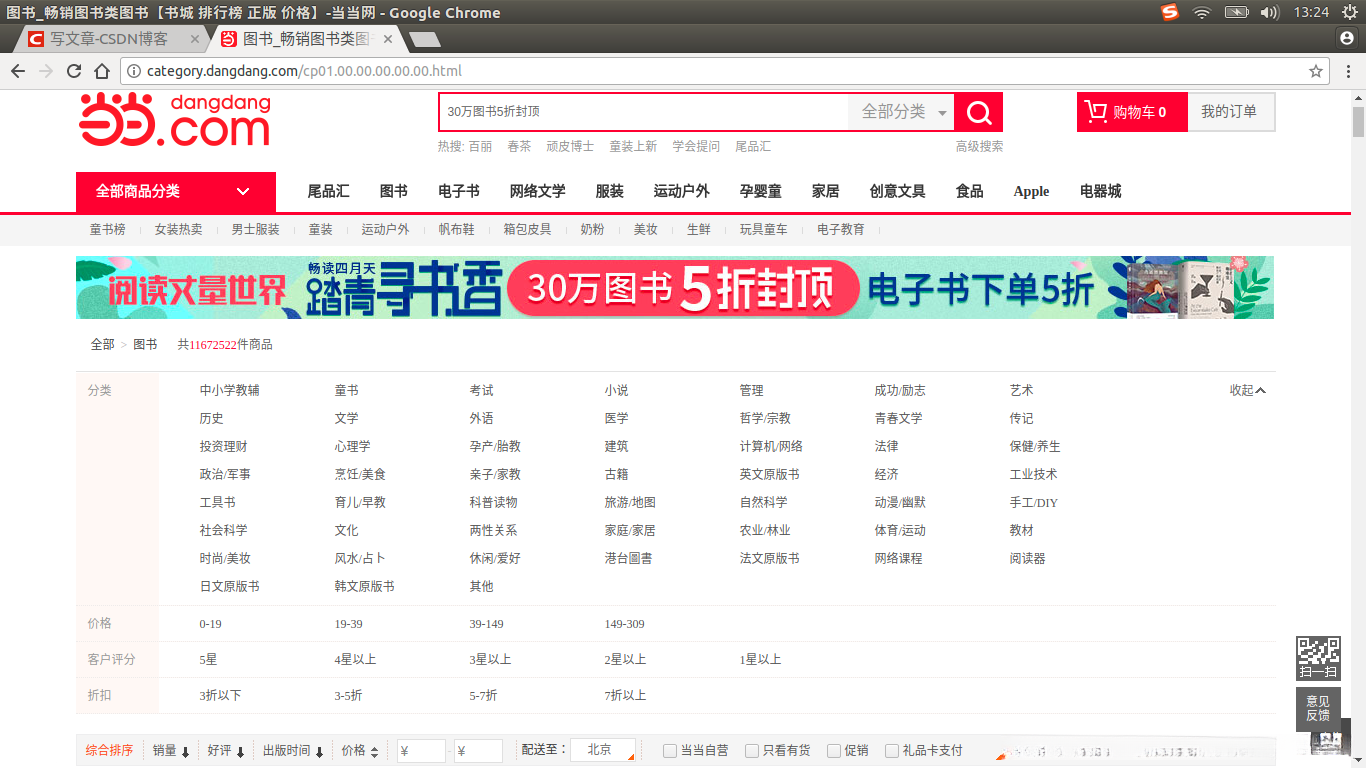This screenshot has height=768, width=1366.
Task: Open the 配送至 北京 delivery dropdown
Action: pyautogui.click(x=603, y=750)
